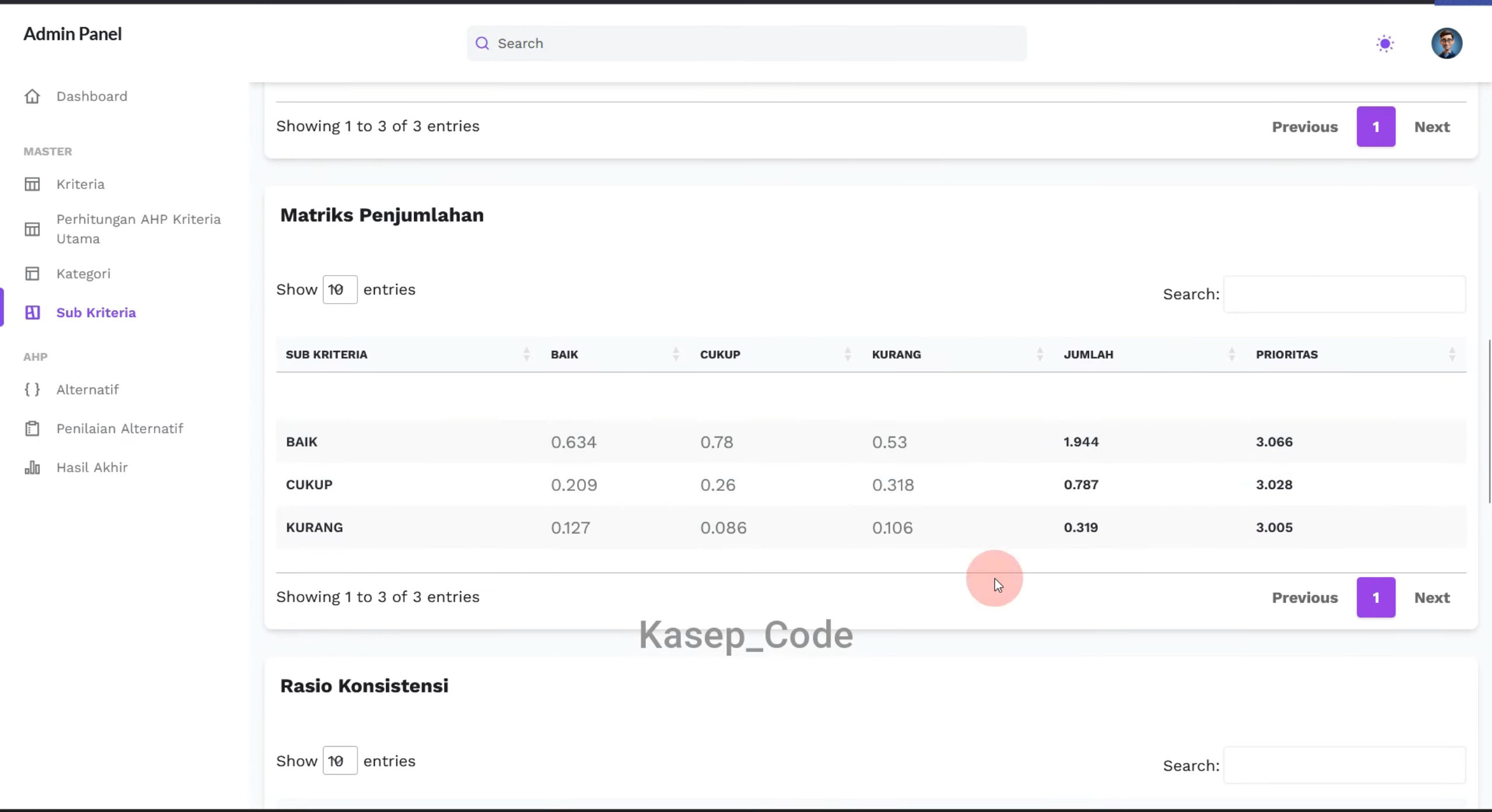Sort by BAIK column arrows

[676, 354]
